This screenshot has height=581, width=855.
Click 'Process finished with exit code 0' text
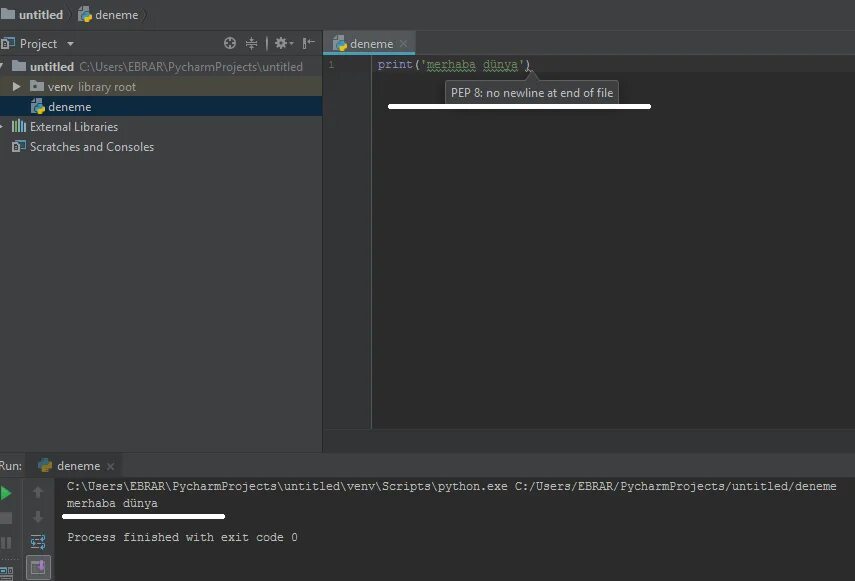coord(182,537)
